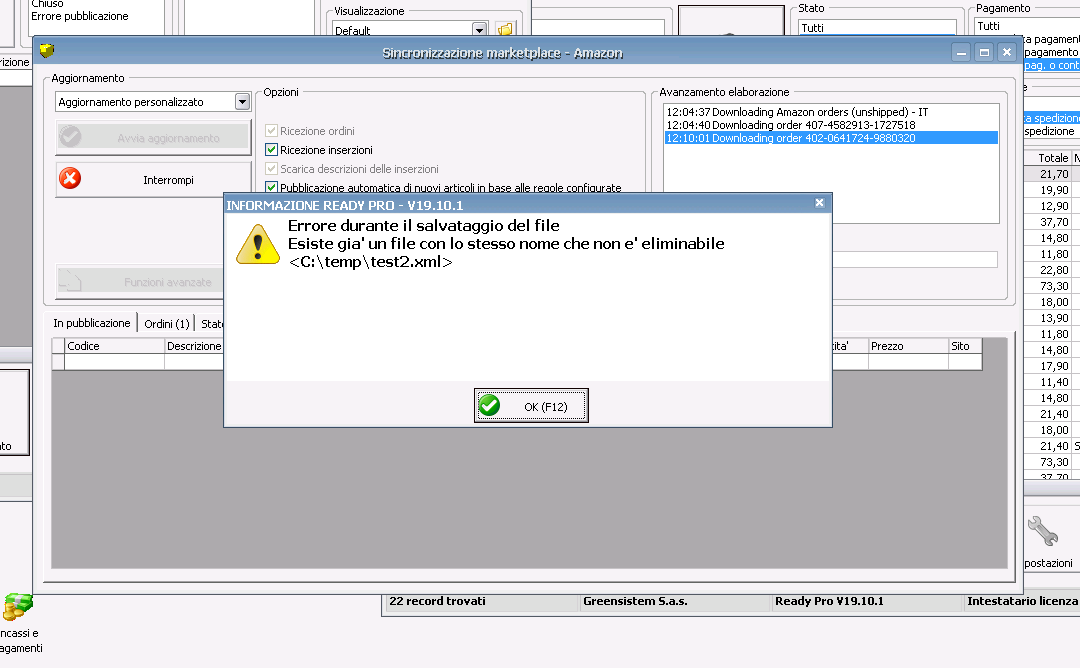Click the yellow warning triangle icon
The width and height of the screenshot is (1080, 668).
pos(258,244)
